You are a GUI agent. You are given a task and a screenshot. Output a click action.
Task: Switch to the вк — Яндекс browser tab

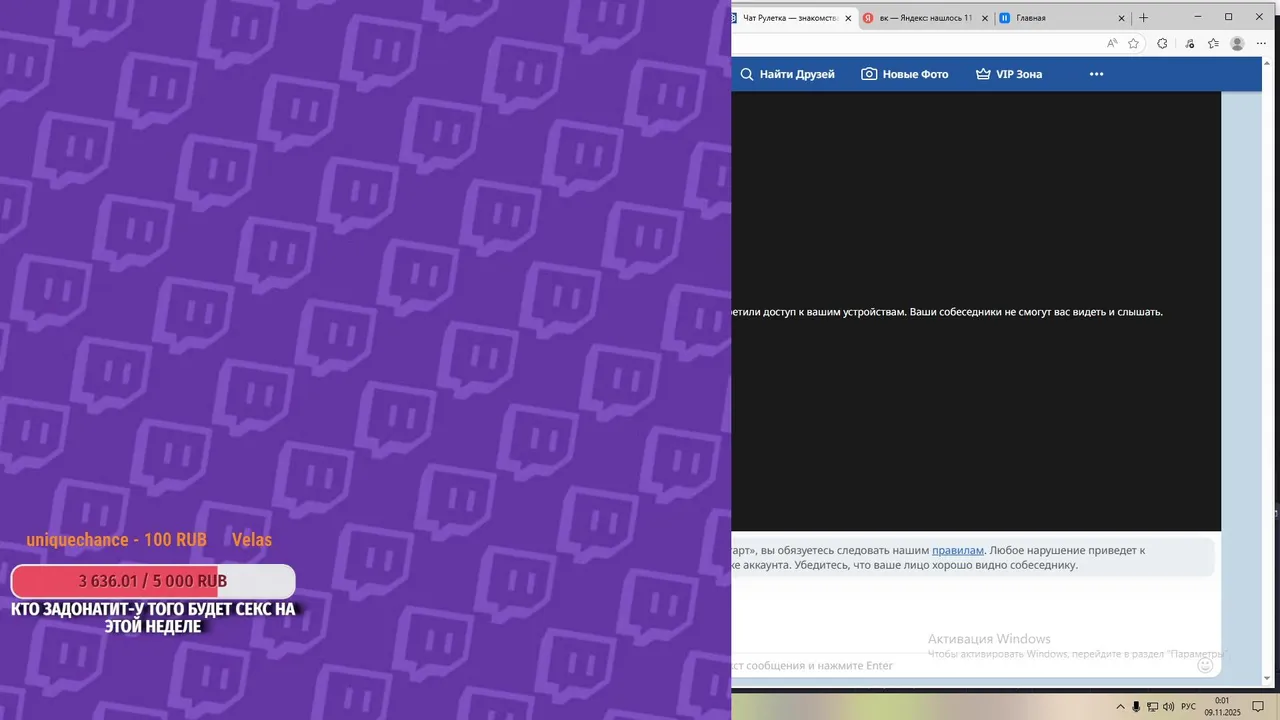(926, 18)
